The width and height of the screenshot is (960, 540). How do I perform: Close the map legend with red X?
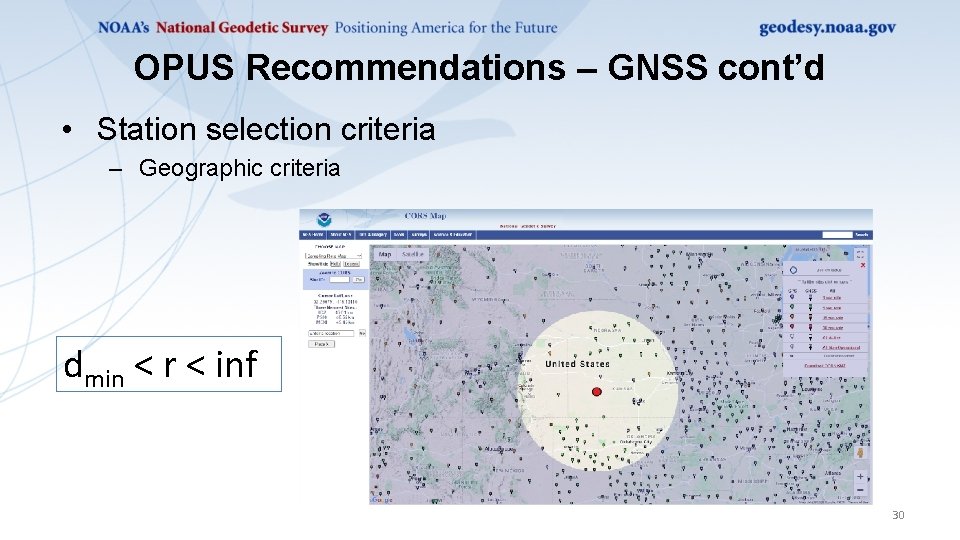click(x=863, y=265)
